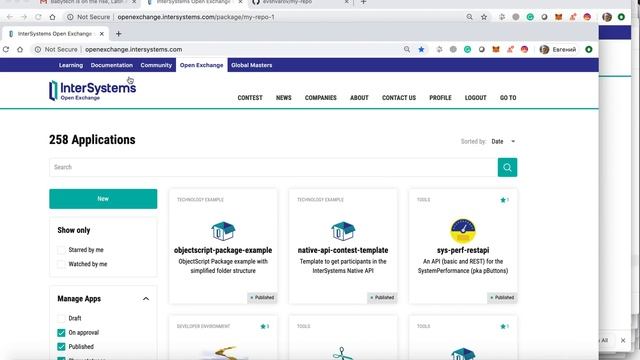
Task: Select the Open Exchange top bar tab
Action: pos(202,65)
